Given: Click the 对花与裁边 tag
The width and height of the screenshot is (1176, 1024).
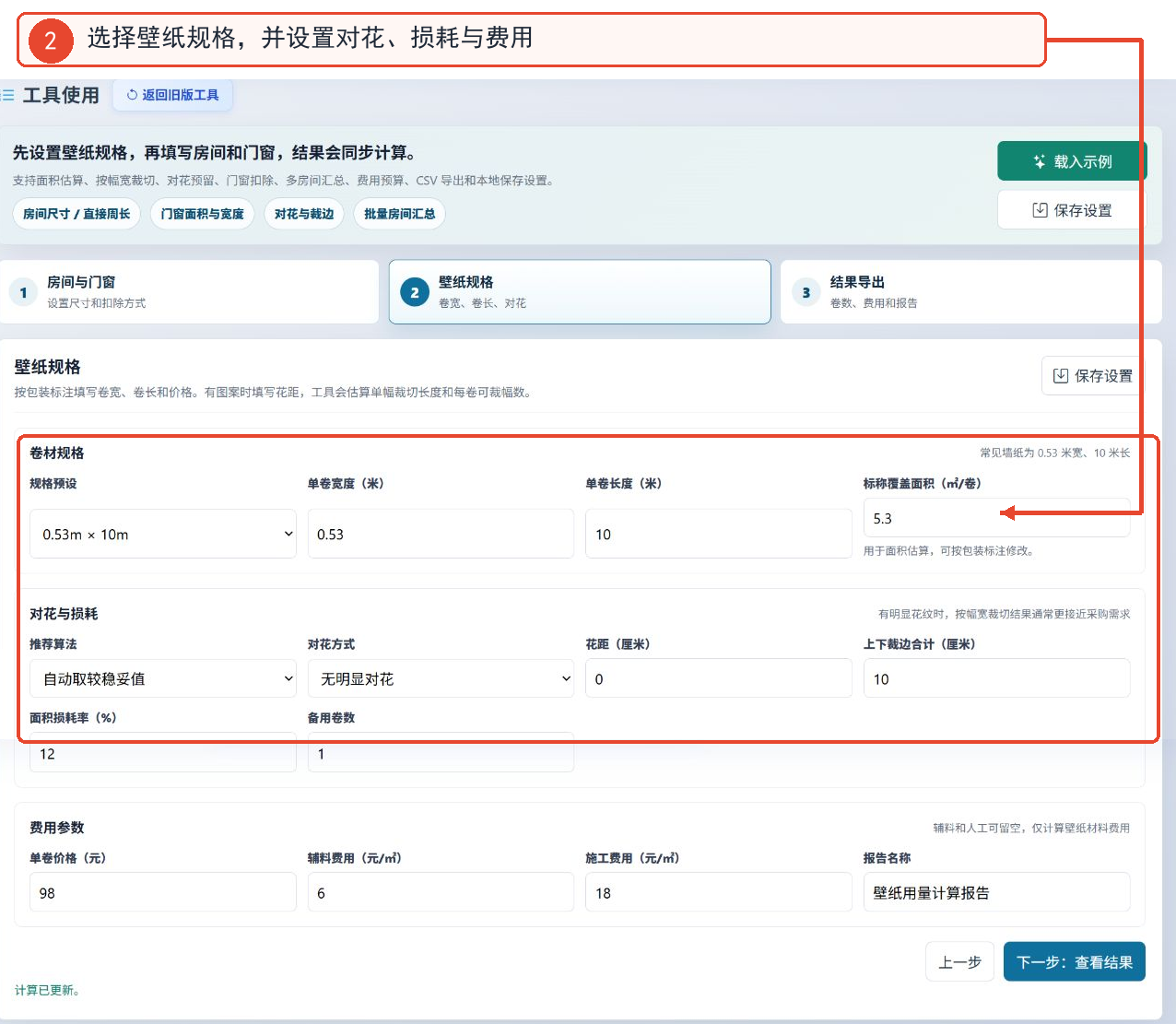Looking at the screenshot, I should [x=304, y=214].
